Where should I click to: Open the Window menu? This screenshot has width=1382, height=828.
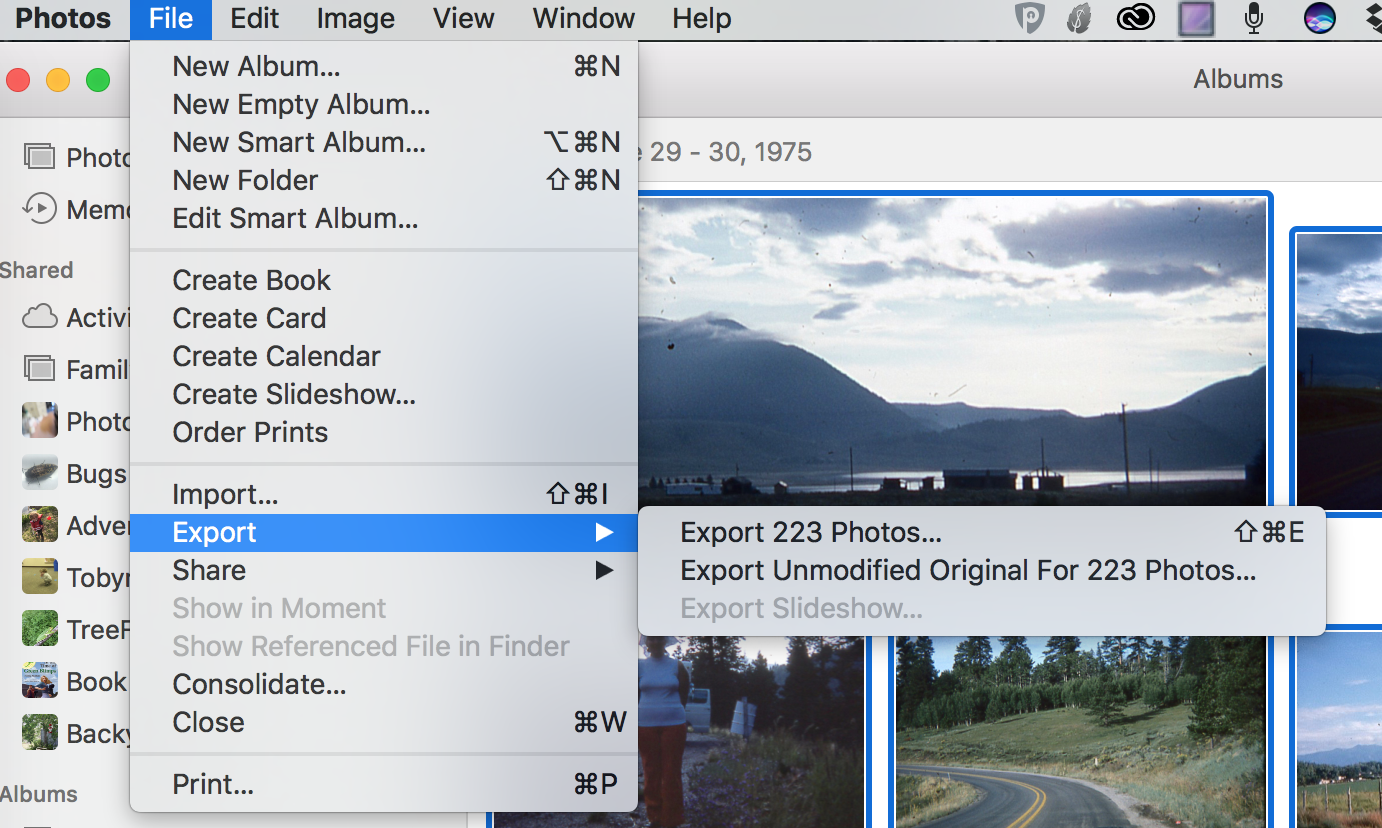pos(584,19)
